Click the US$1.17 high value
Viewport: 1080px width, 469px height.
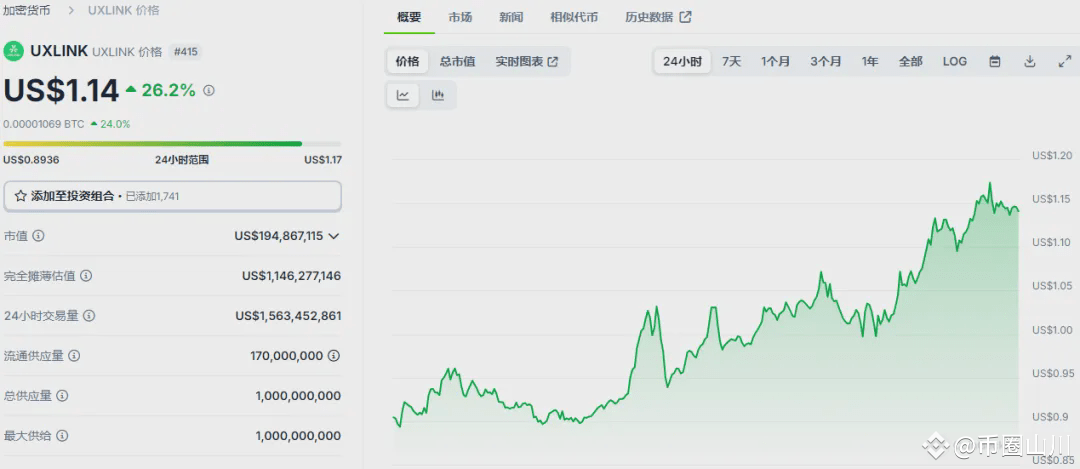323,160
